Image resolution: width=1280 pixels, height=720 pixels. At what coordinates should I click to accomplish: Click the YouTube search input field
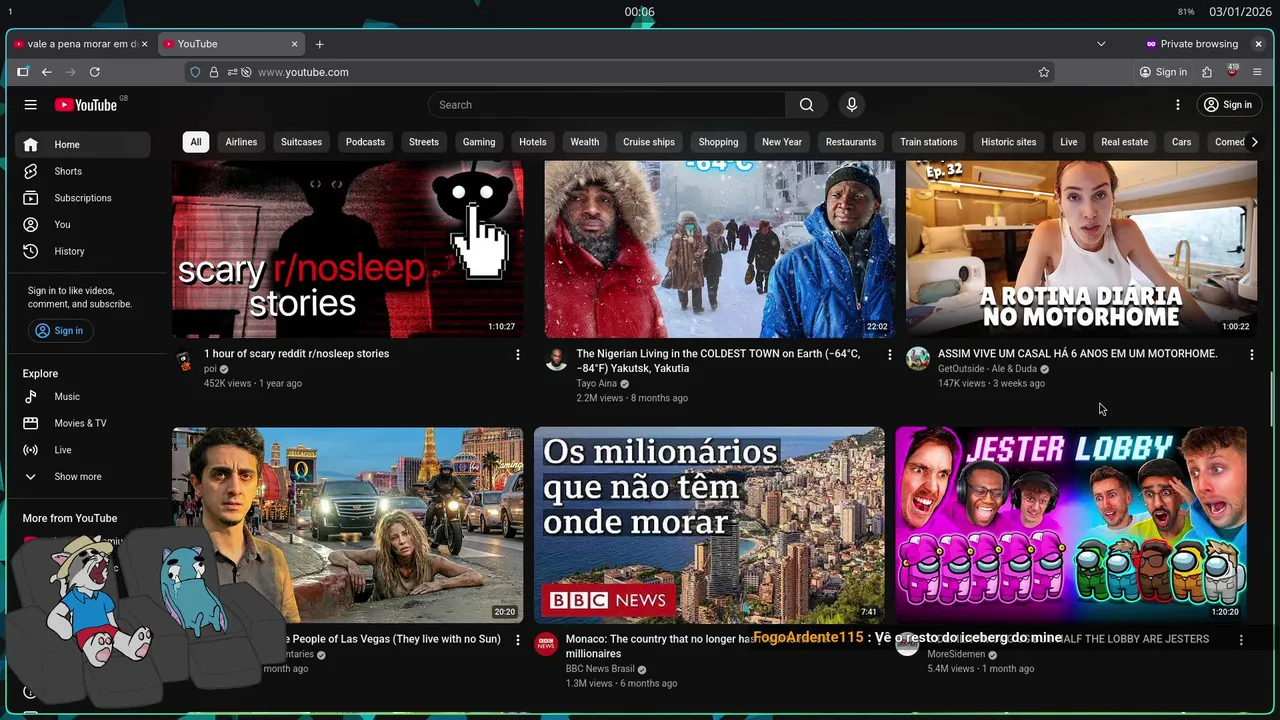(607, 105)
